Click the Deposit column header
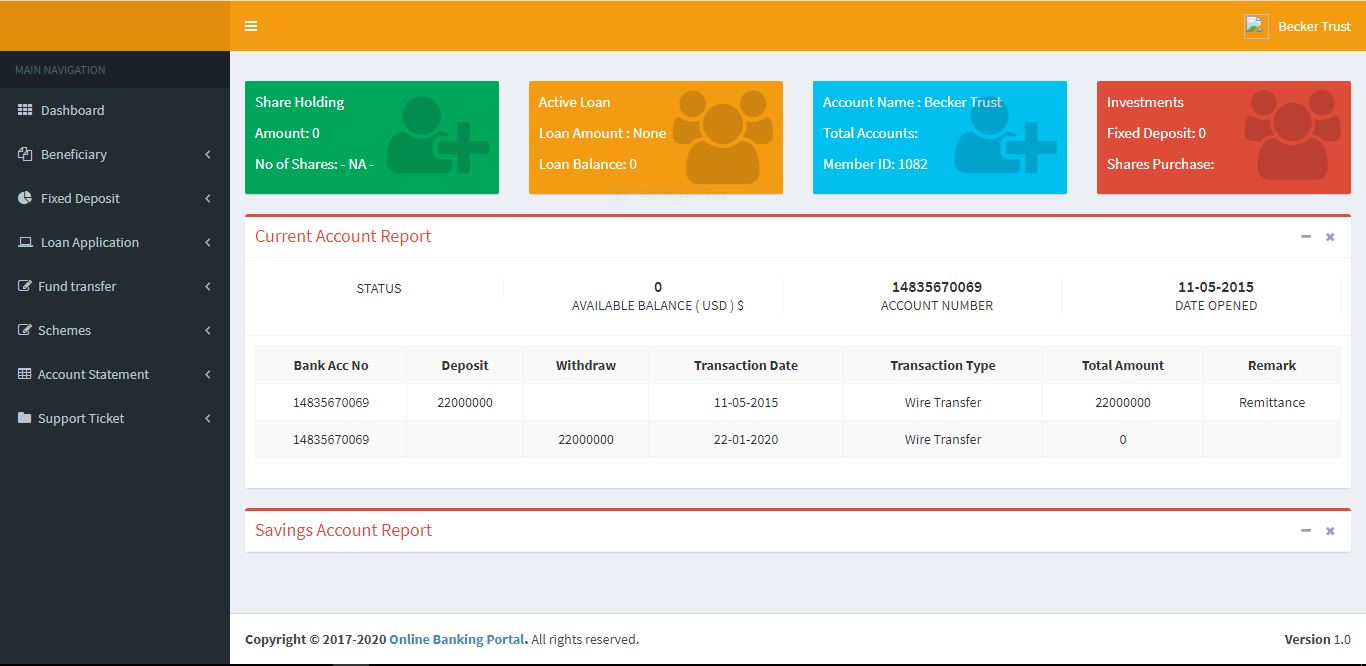1366x666 pixels. coord(465,365)
